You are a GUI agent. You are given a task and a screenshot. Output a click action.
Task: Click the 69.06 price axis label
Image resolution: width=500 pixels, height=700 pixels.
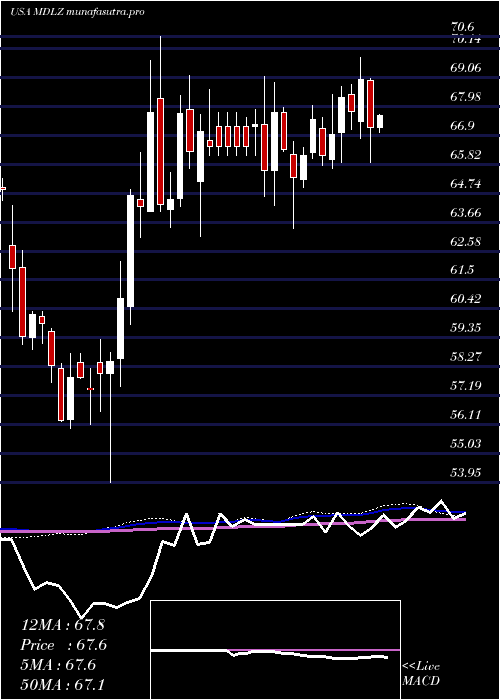467,68
